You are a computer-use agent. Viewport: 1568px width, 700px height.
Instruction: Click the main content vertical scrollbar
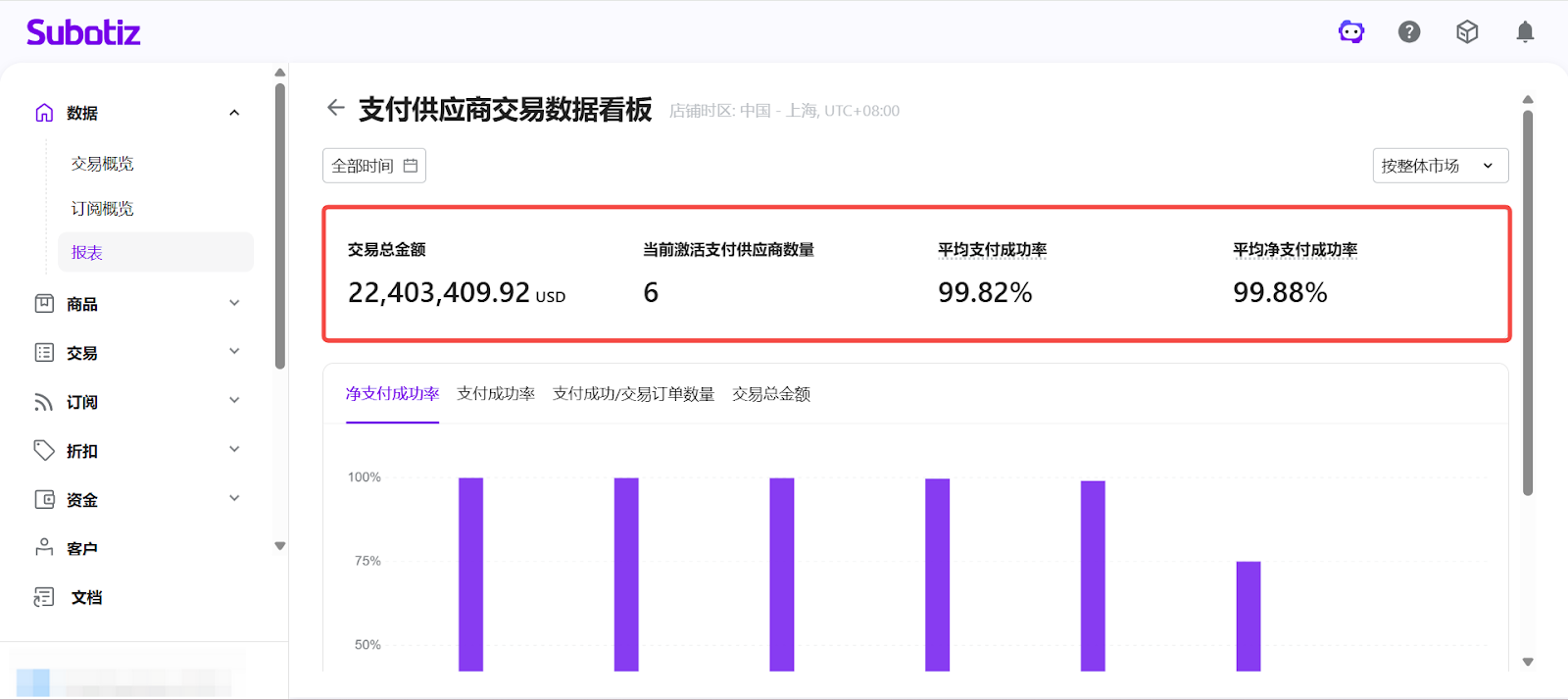pos(1527,302)
